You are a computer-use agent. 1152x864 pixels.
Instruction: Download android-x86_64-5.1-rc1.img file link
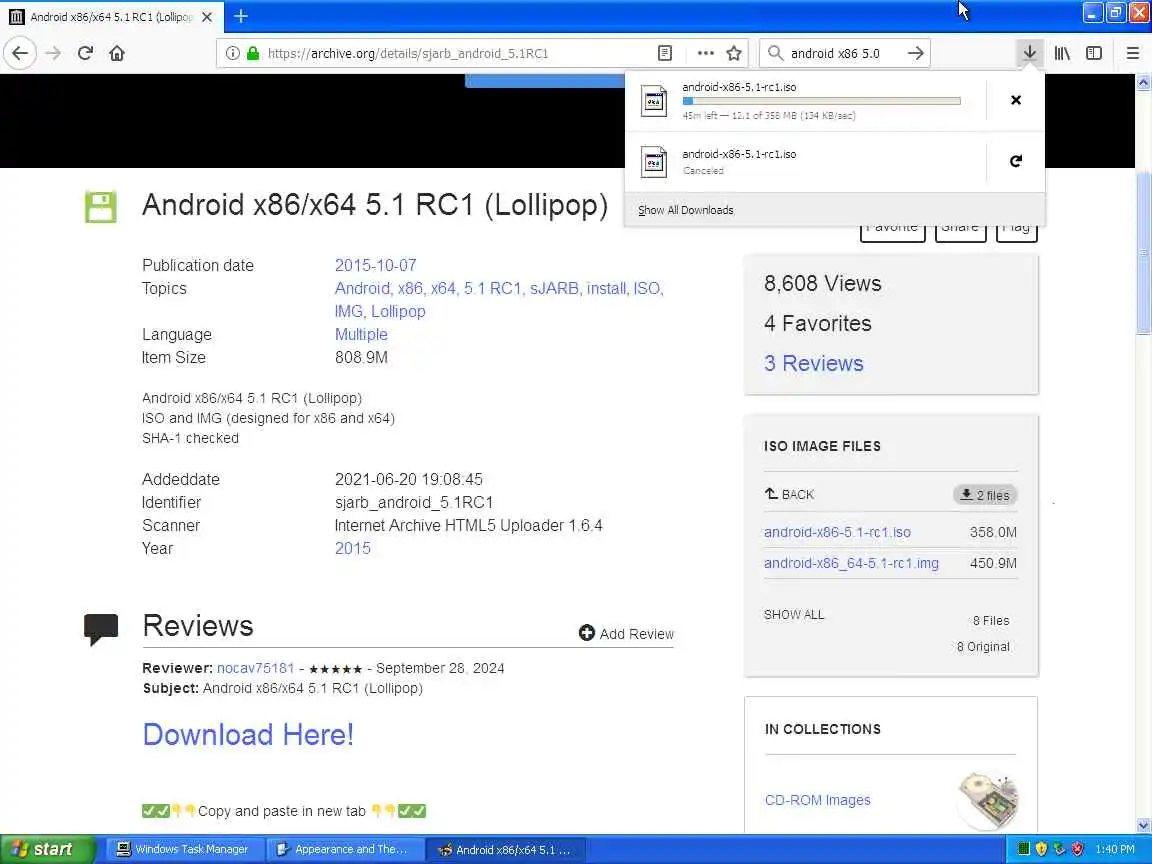pos(851,564)
